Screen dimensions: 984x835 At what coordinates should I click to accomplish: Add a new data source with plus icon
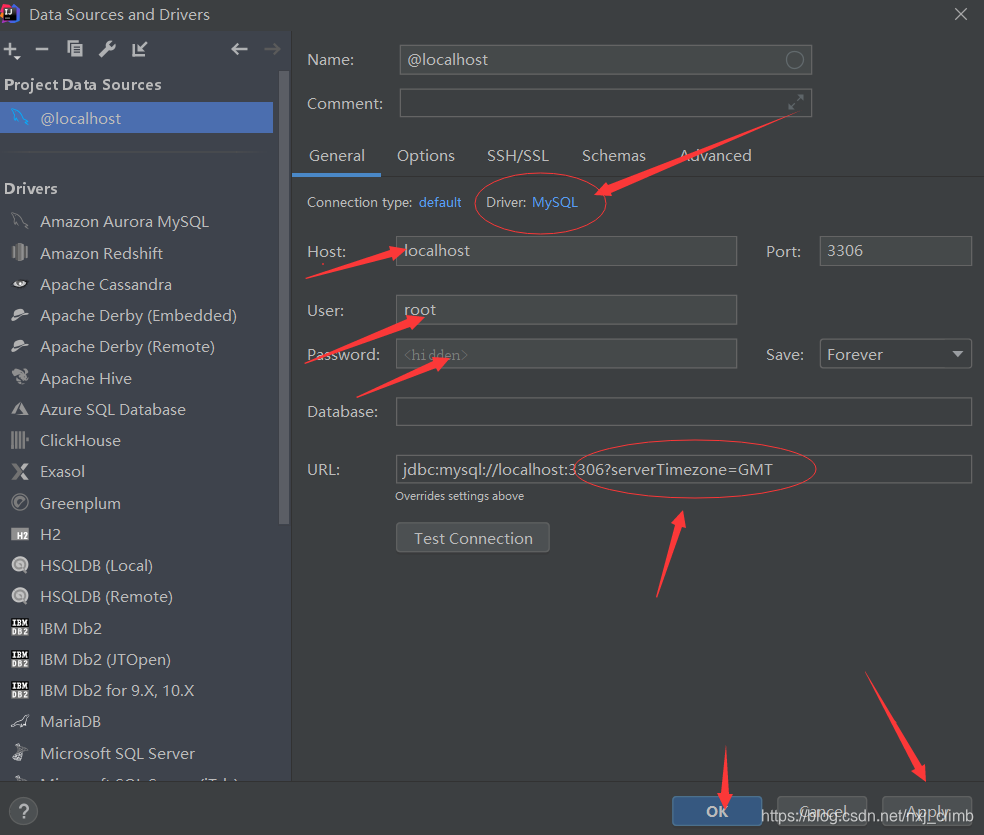point(11,50)
